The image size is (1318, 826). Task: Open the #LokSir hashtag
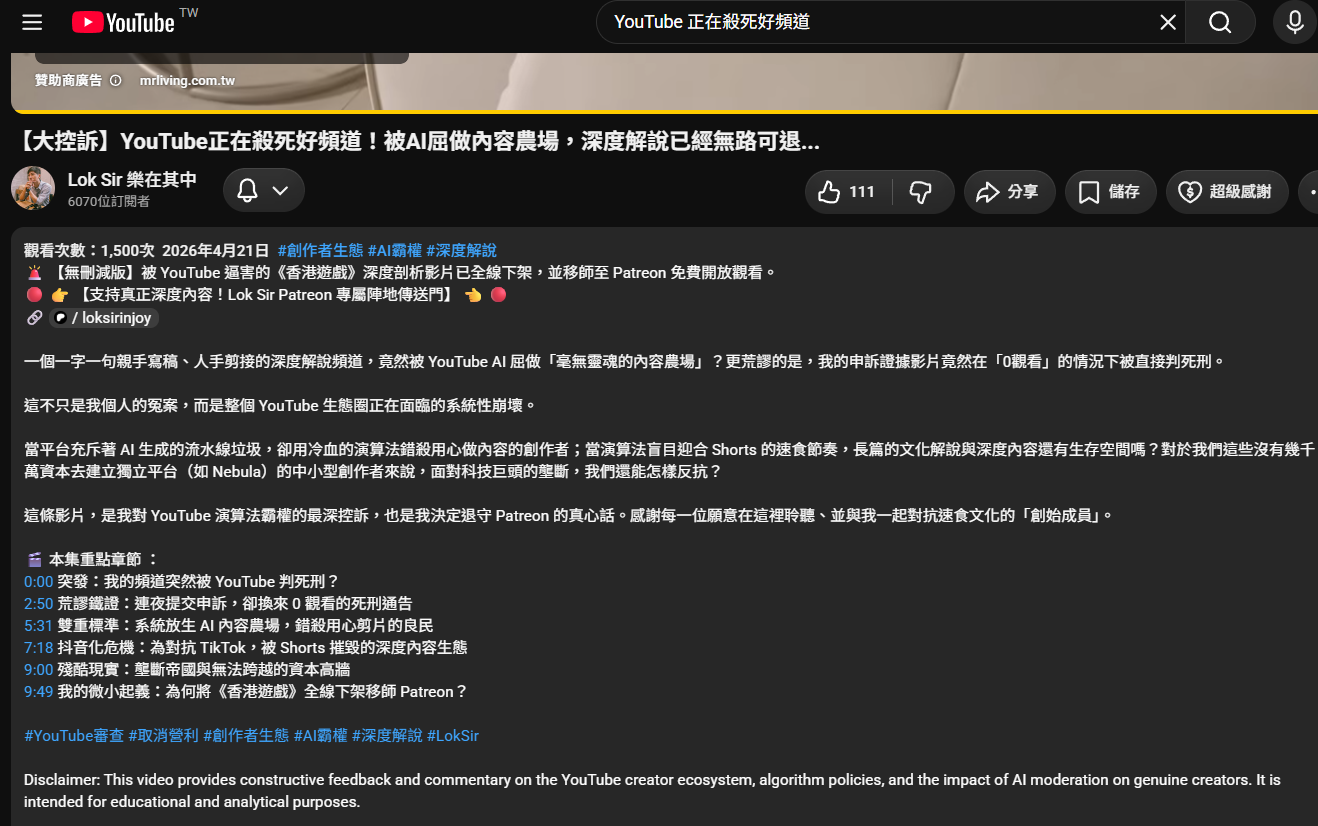(x=453, y=735)
